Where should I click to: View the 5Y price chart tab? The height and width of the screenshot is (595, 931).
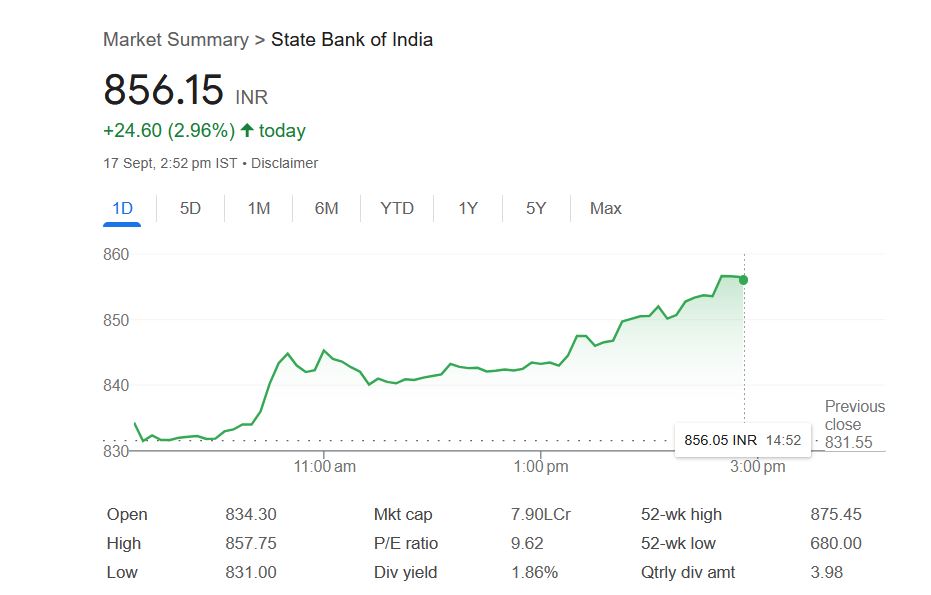(537, 208)
